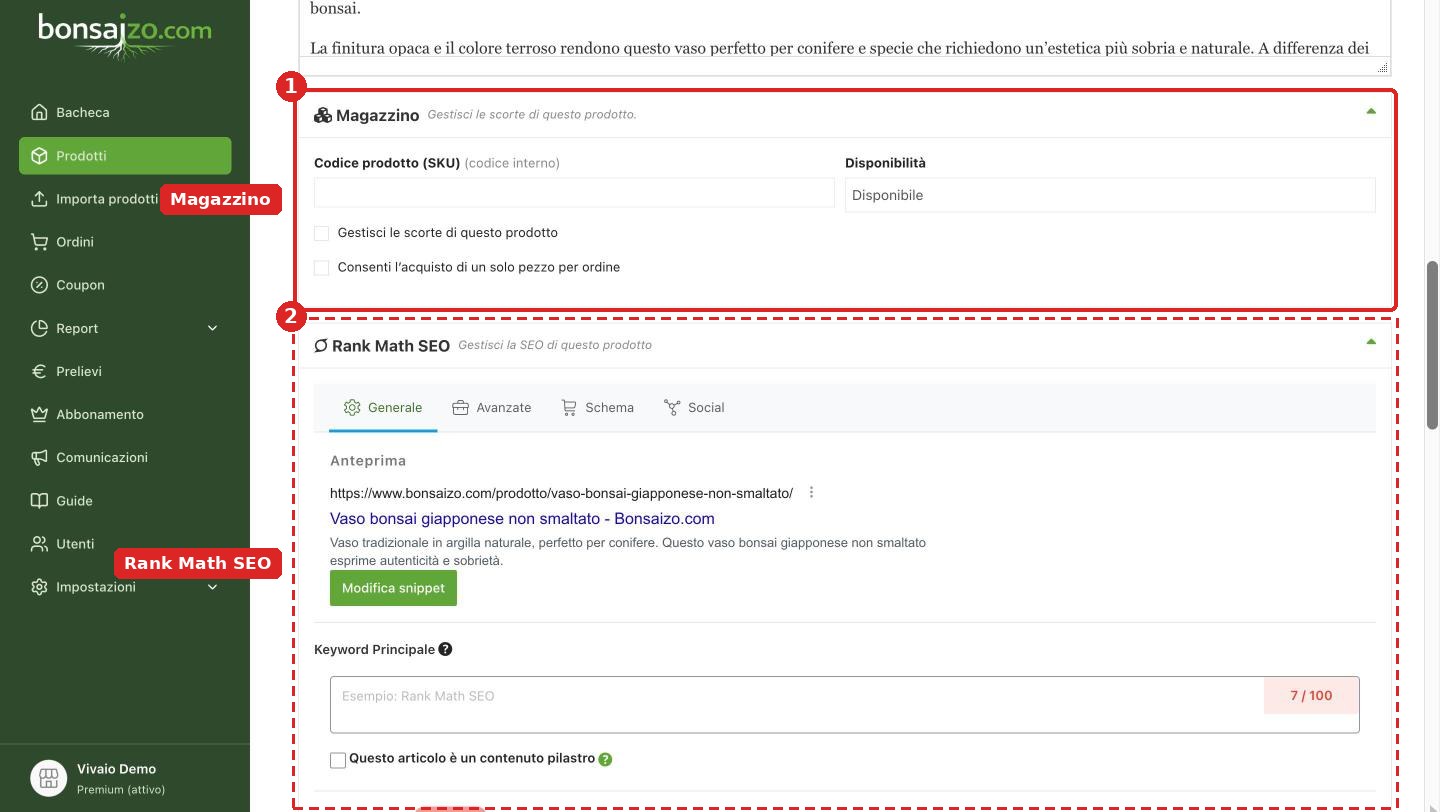The height and width of the screenshot is (812, 1440).
Task: Click the Impostazioni gear icon
Action: click(x=39, y=586)
